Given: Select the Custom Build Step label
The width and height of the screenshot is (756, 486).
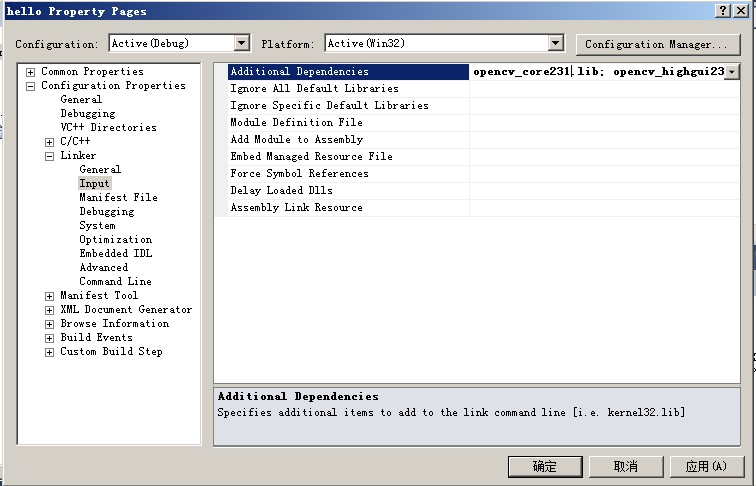Looking at the screenshot, I should [x=111, y=351].
